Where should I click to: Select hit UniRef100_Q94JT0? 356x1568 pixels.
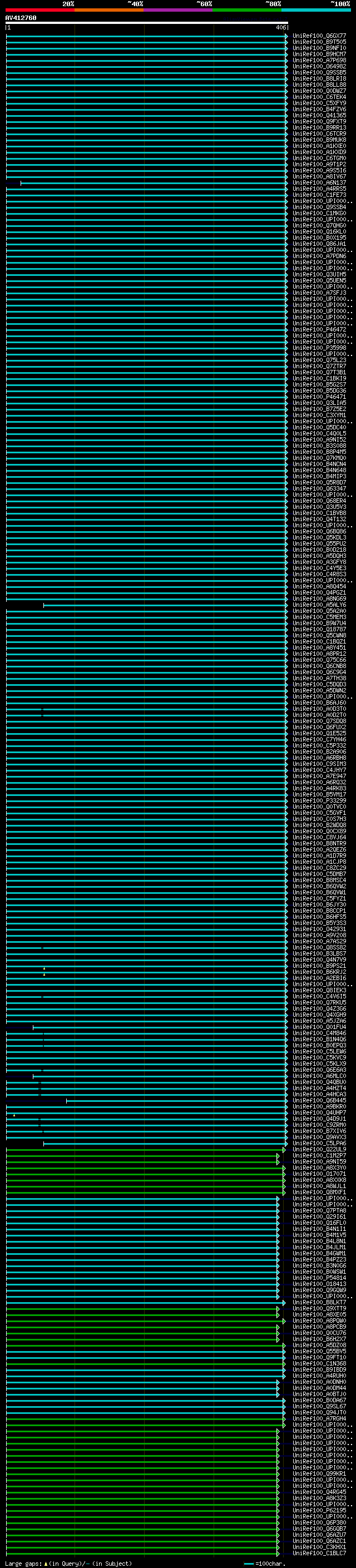pyautogui.click(x=319, y=1412)
